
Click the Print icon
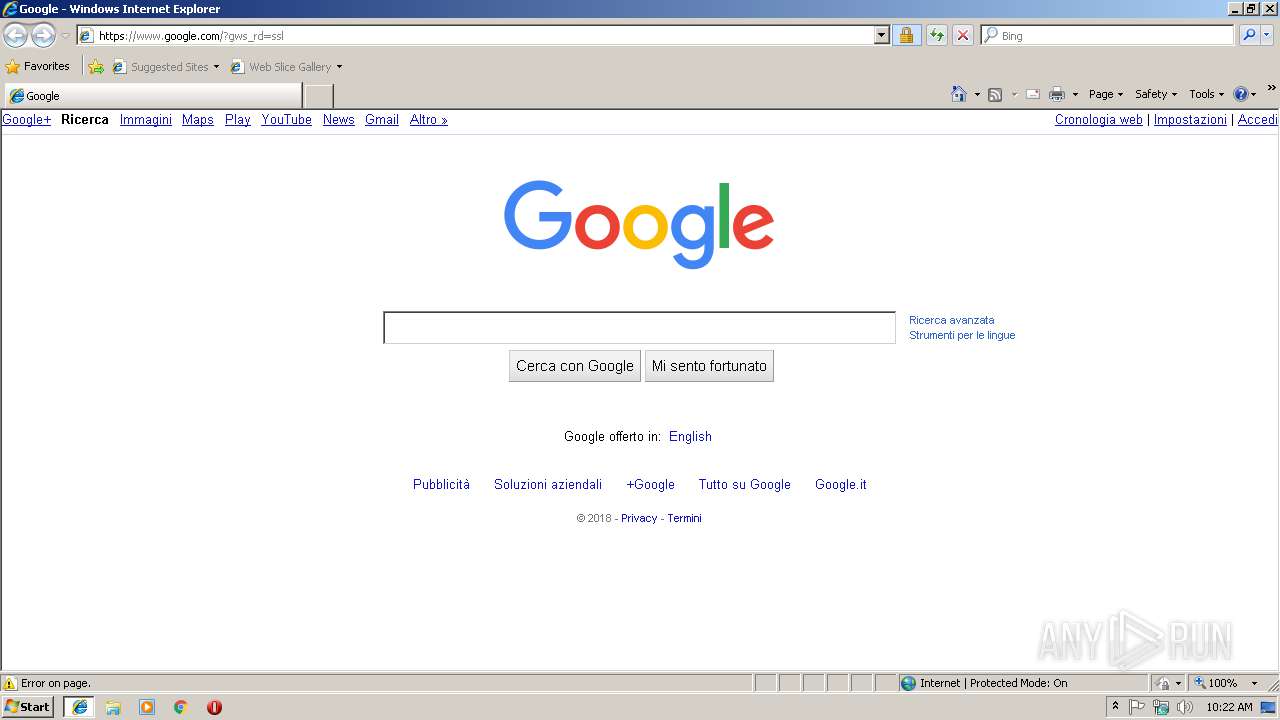click(x=1057, y=95)
